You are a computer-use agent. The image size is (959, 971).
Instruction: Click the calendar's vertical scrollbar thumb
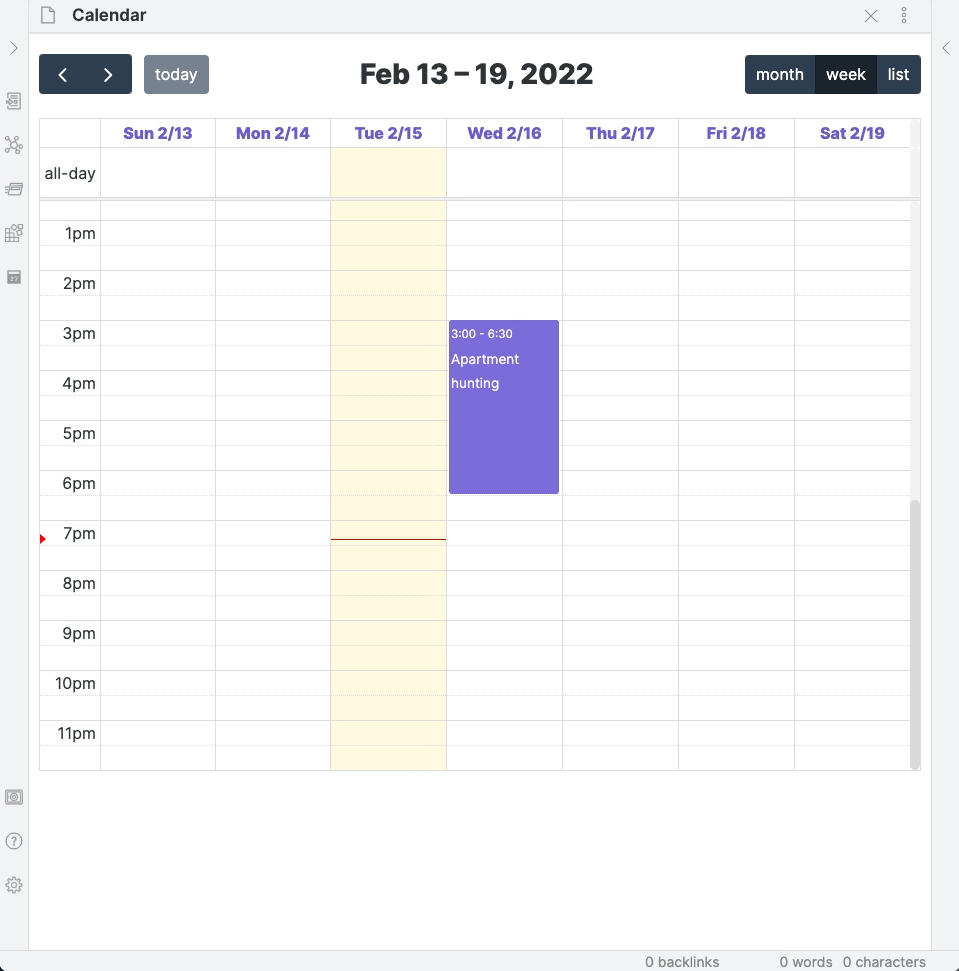click(x=915, y=634)
